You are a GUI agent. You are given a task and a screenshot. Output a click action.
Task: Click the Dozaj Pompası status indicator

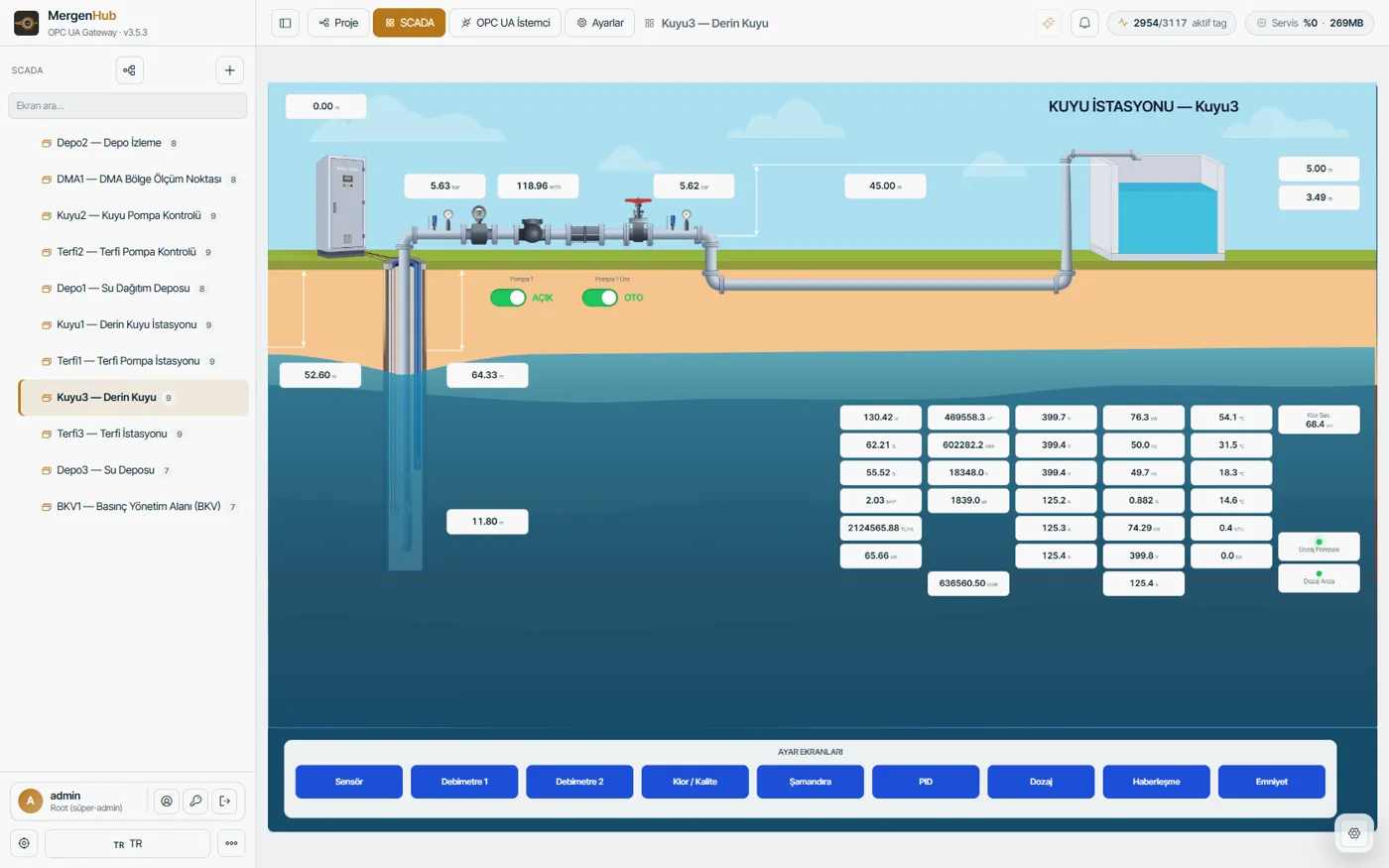1319,546
